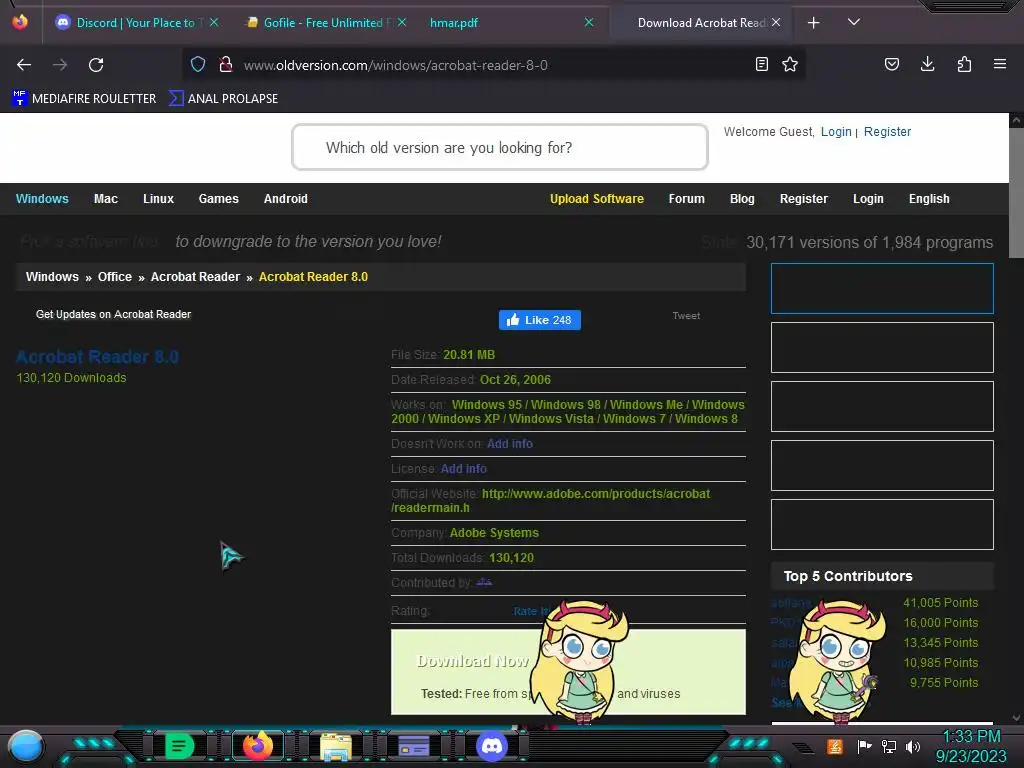The height and width of the screenshot is (768, 1024).
Task: Click Get Updates on Acrobat Reader
Action: [113, 314]
